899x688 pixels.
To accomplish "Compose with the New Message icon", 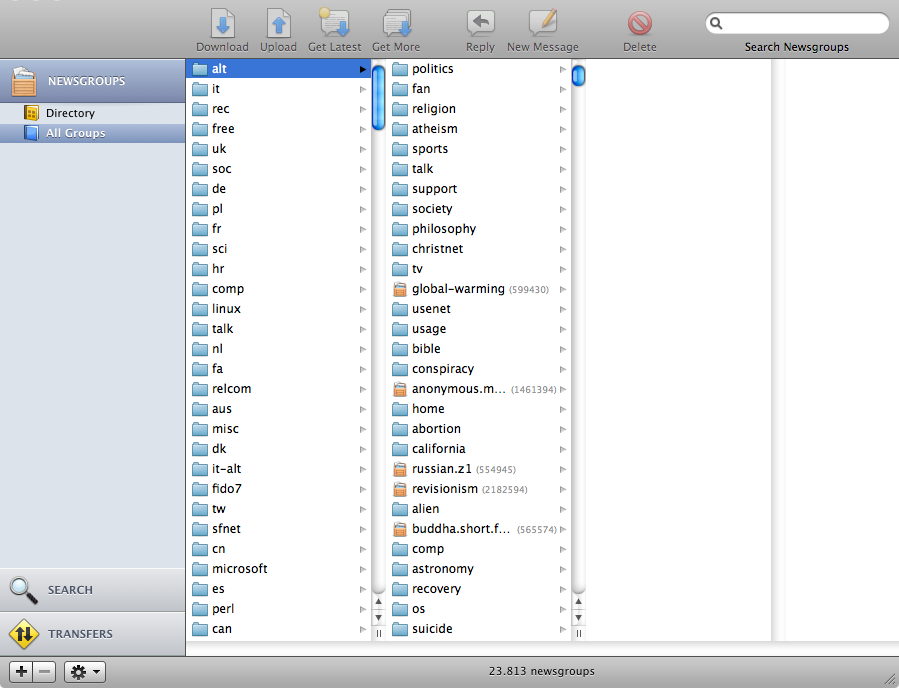I will click(543, 24).
